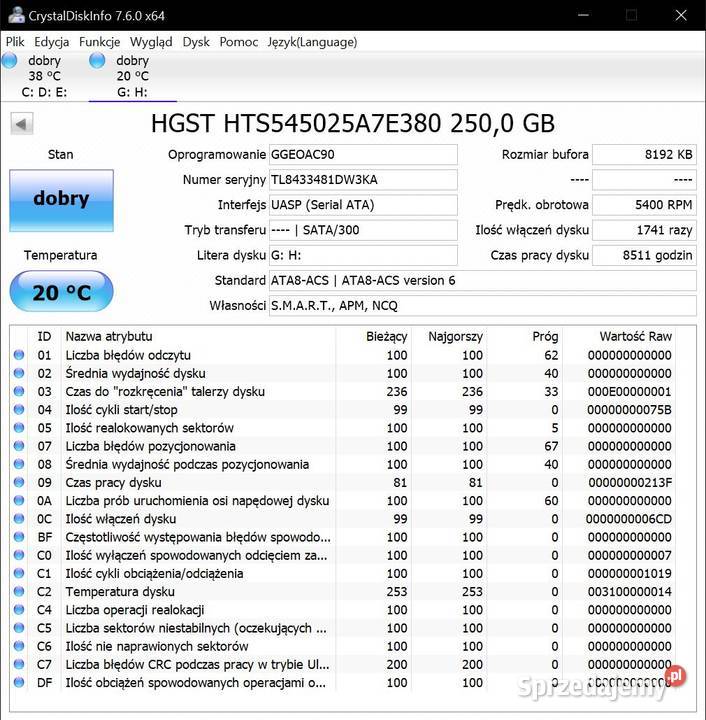The width and height of the screenshot is (706, 720).
Task: Click the rotation speed field 5400 RPM
Action: tap(644, 205)
